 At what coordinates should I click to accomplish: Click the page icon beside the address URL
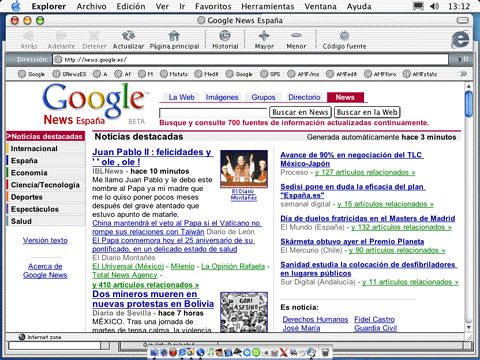click(x=58, y=59)
